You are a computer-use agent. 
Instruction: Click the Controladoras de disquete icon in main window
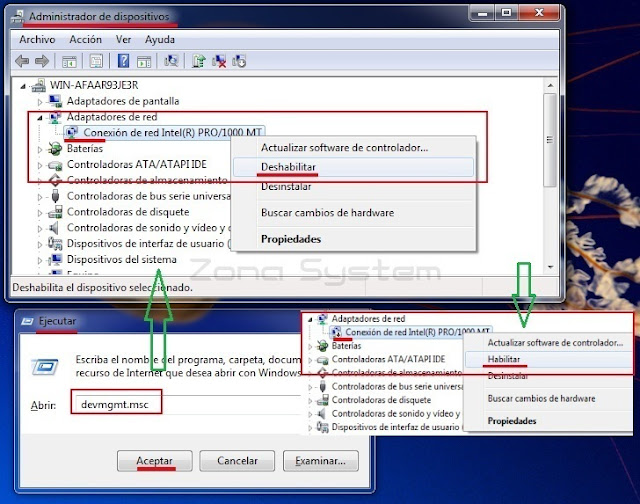click(x=55, y=212)
